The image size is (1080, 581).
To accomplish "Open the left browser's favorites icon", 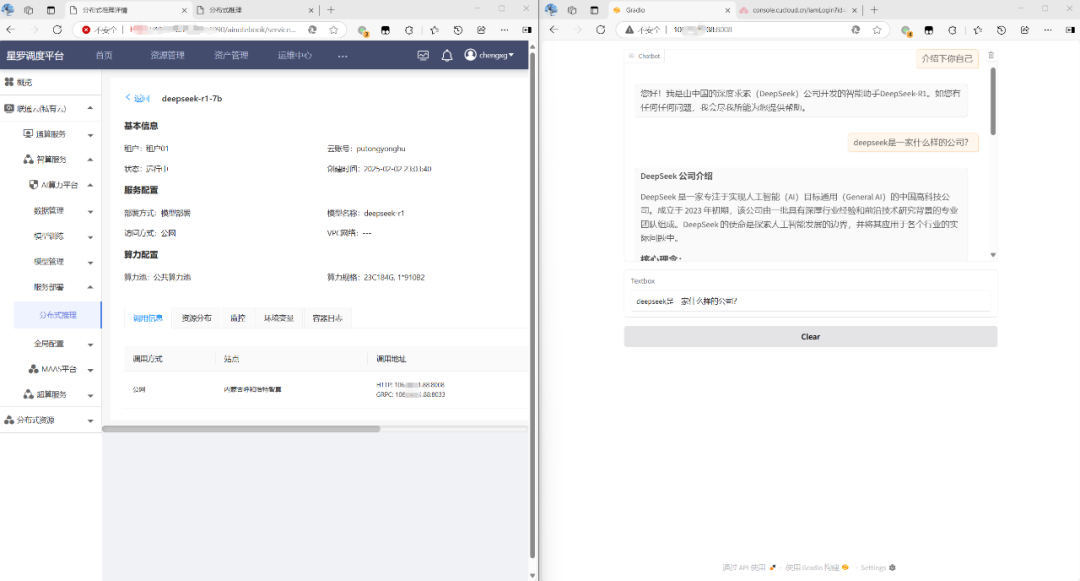I will 434,30.
